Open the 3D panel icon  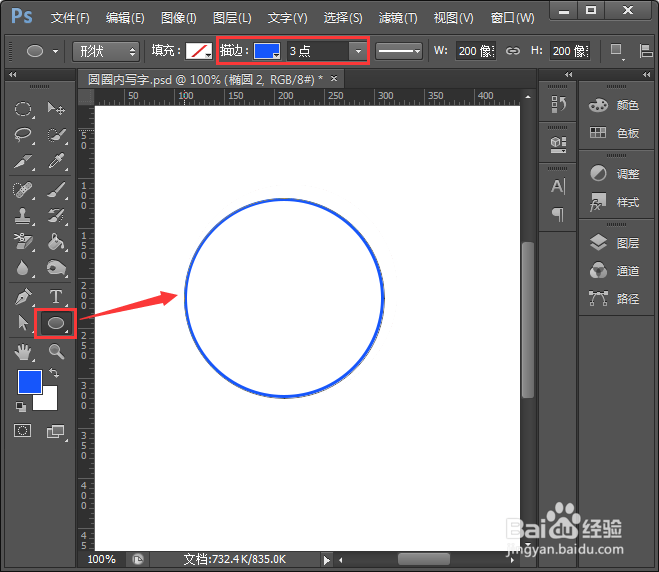[x=558, y=145]
